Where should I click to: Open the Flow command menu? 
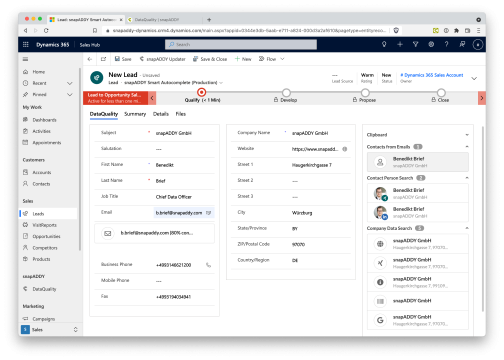tap(268, 59)
